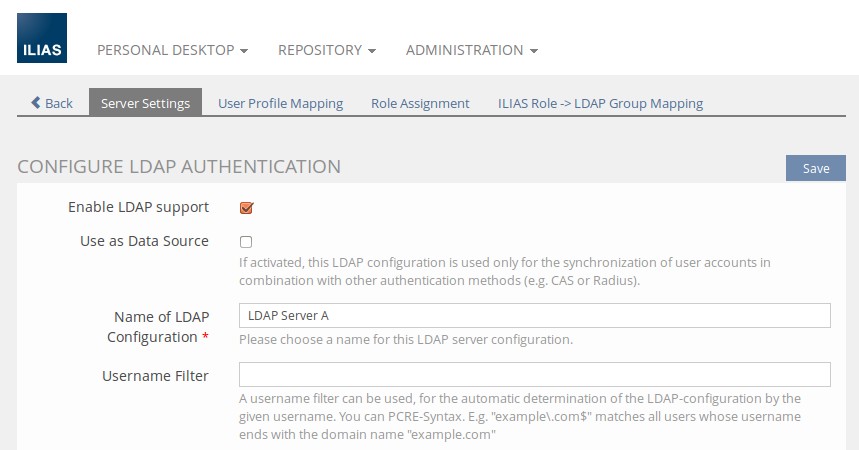859x450 pixels.
Task: Click the Enable LDAP support label
Action: (138, 207)
